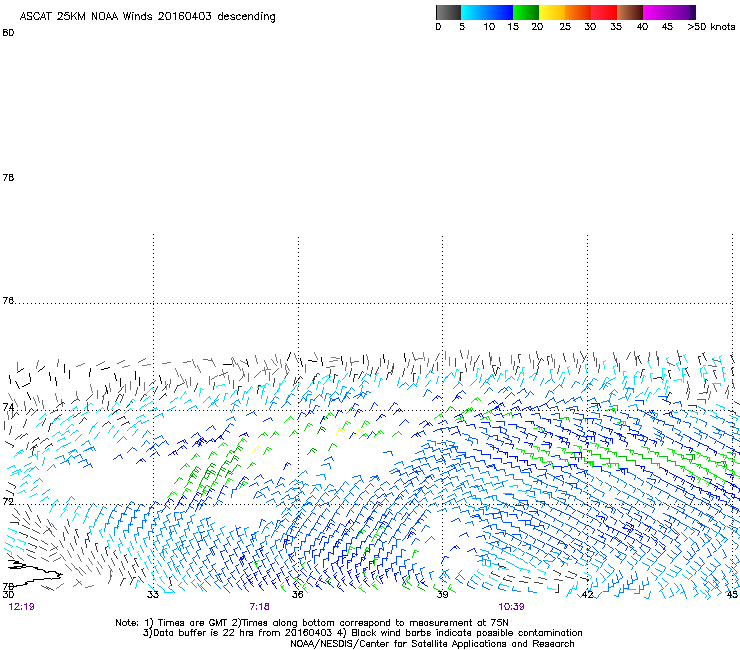Click the latitude label '72' on the left axis

coord(8,501)
